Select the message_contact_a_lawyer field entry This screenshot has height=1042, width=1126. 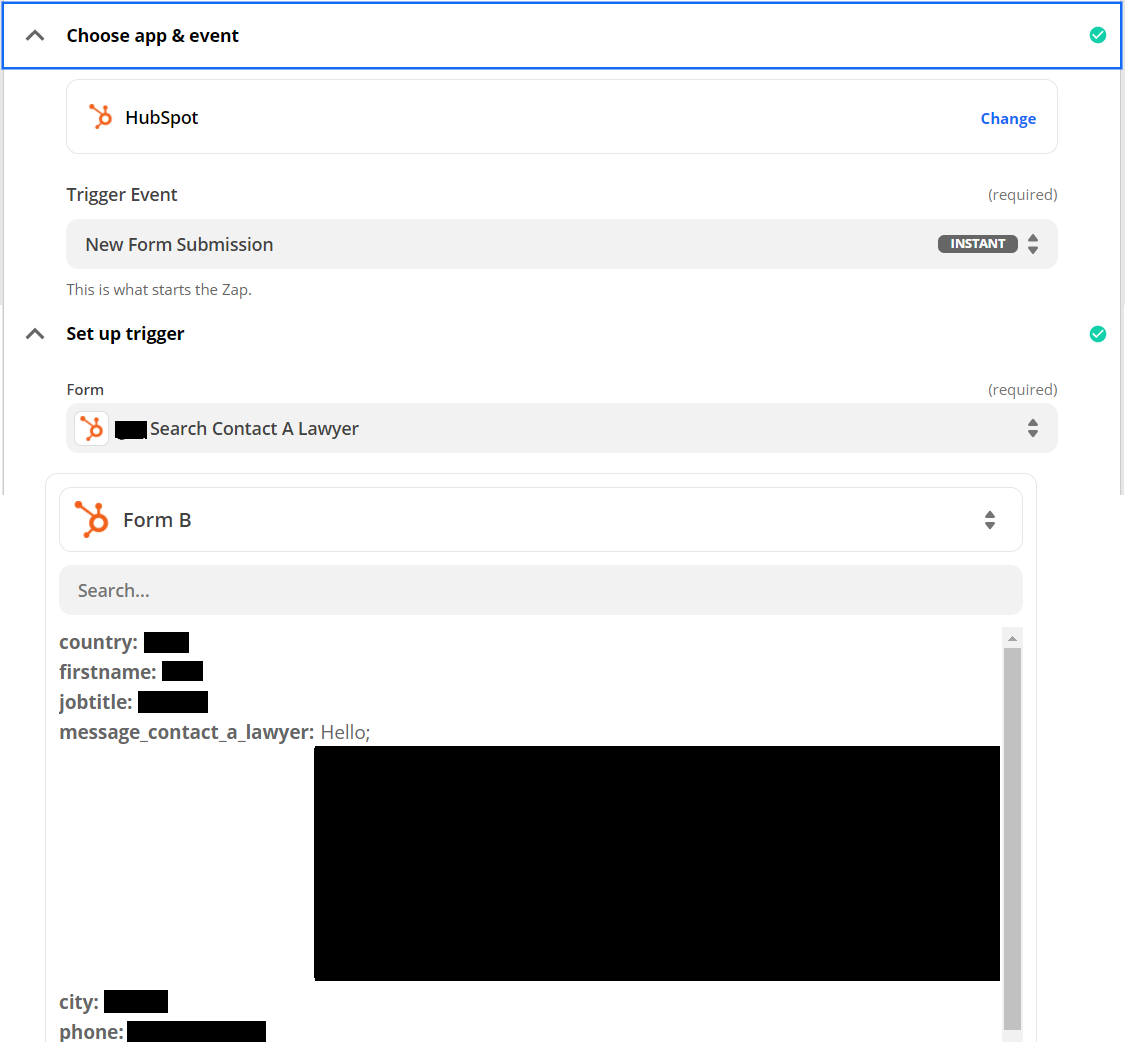187,733
